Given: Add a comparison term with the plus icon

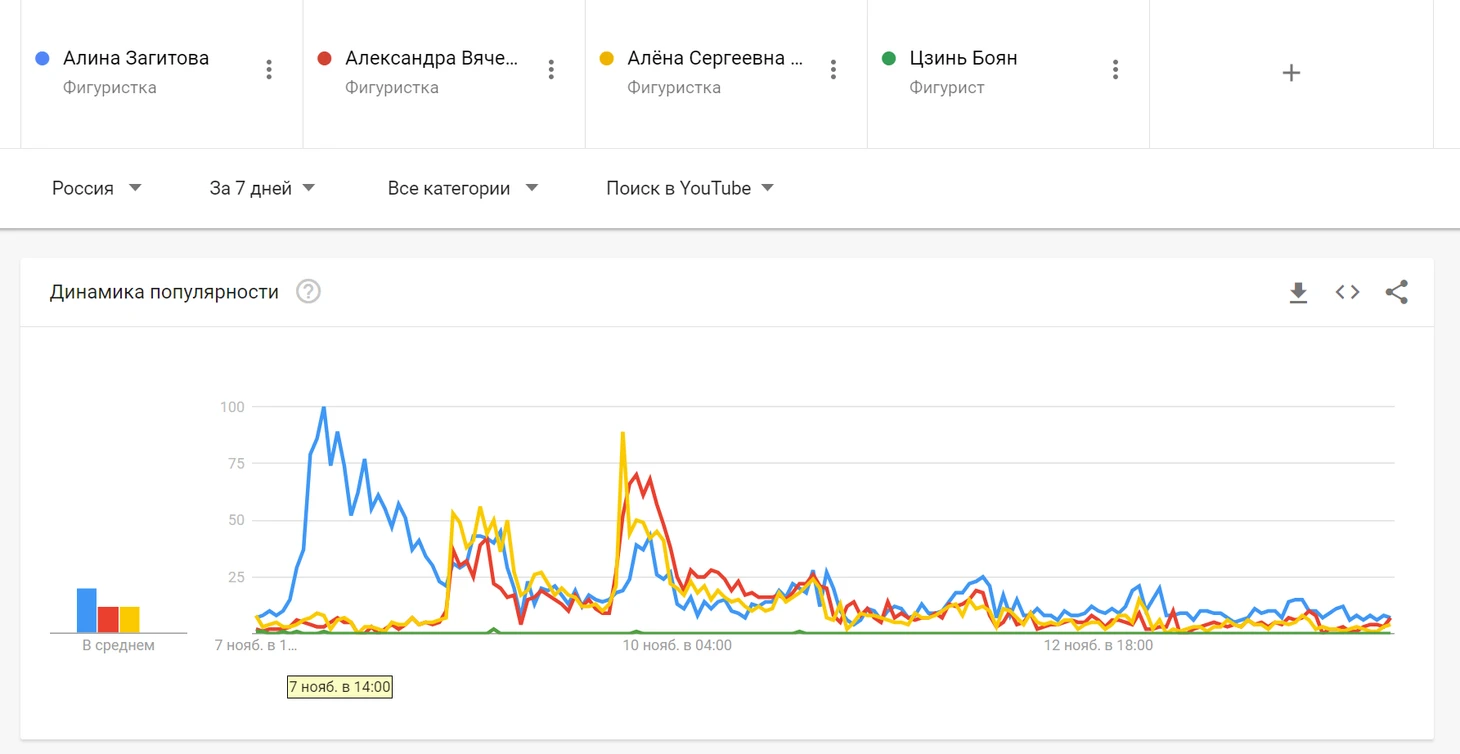Looking at the screenshot, I should [x=1291, y=73].
